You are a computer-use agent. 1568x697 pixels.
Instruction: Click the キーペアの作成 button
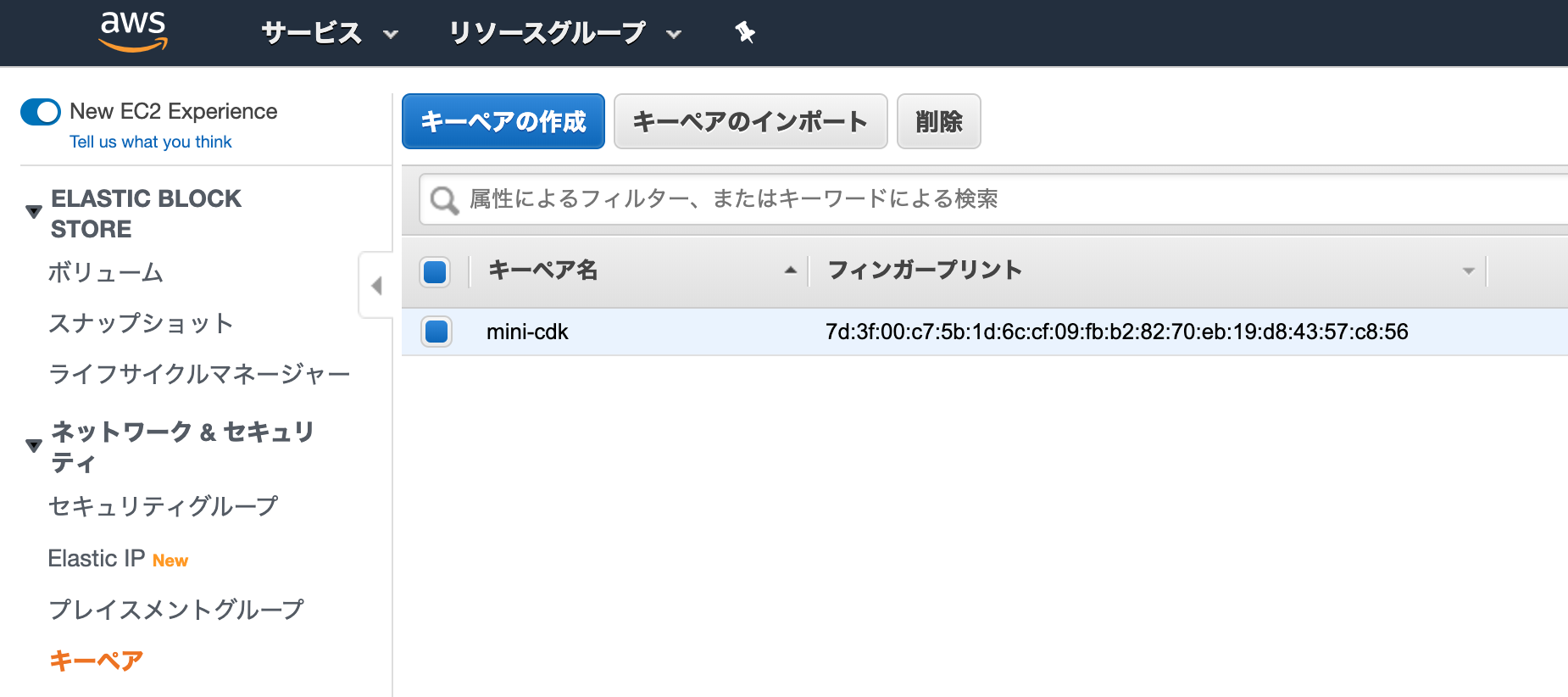(x=503, y=121)
